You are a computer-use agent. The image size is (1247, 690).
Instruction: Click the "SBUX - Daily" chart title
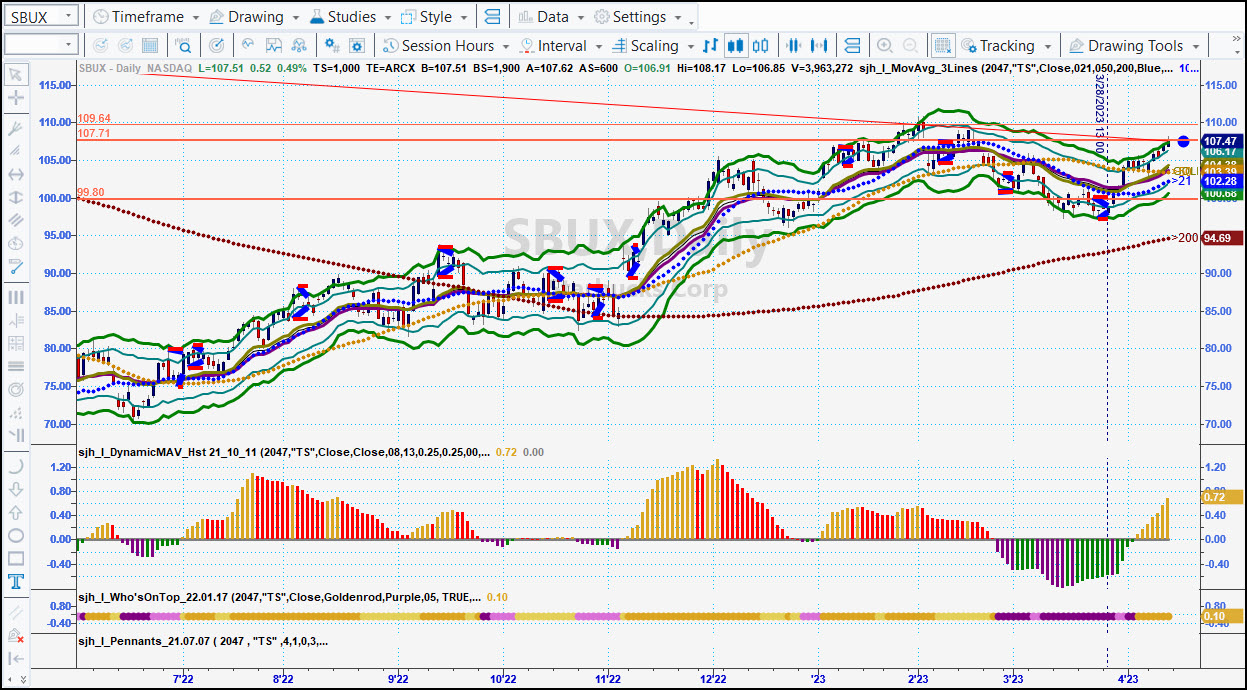pyautogui.click(x=109, y=68)
